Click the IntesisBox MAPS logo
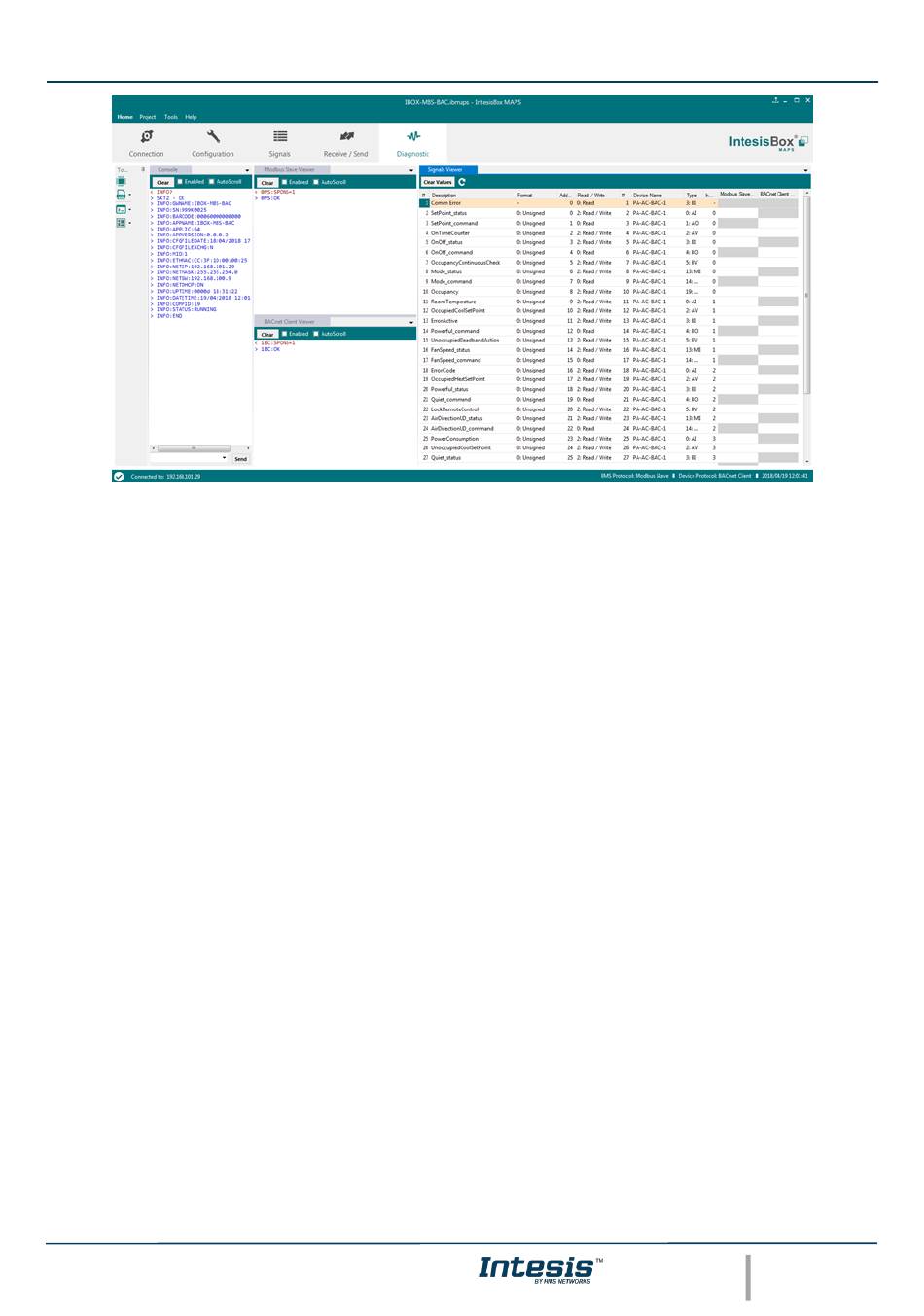This screenshot has height=1316, width=924. [768, 142]
